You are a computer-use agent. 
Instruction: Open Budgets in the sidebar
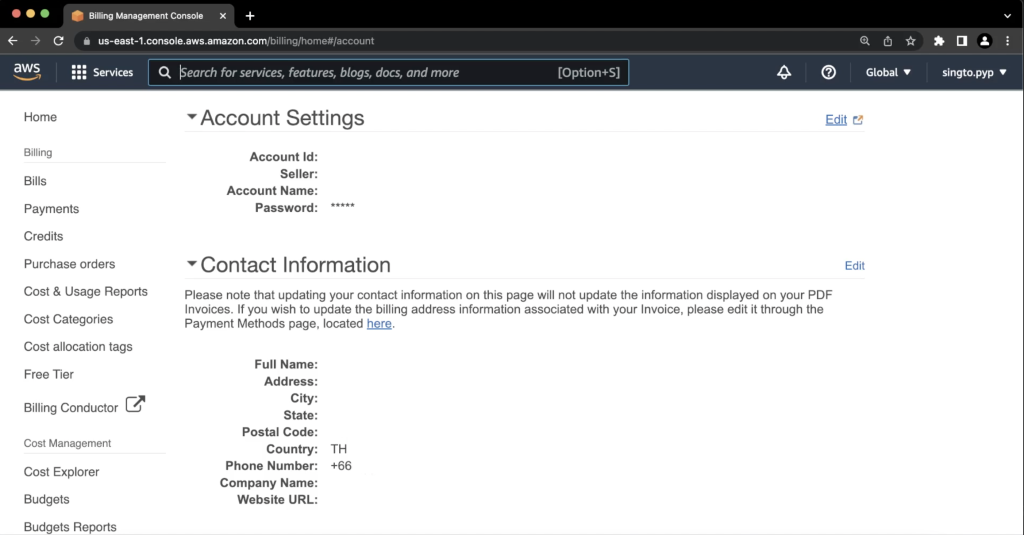point(46,499)
